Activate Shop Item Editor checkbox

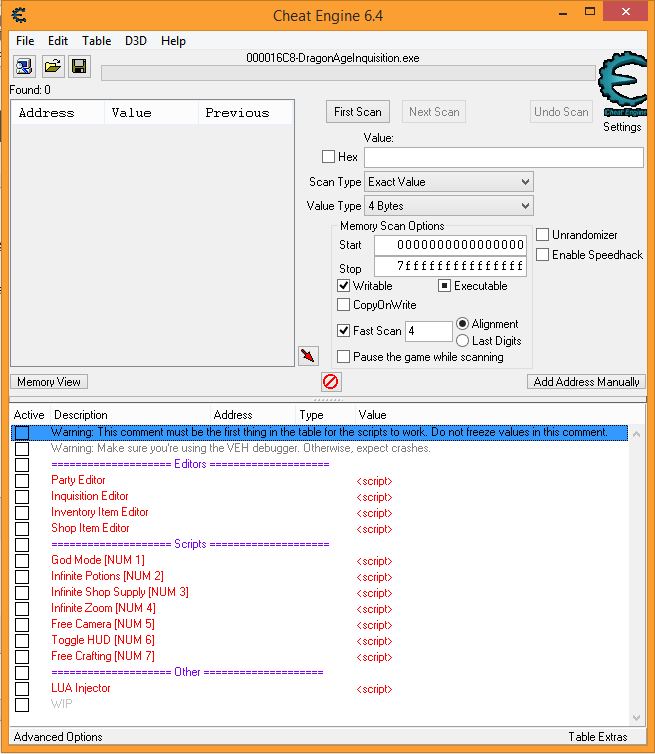(x=22, y=529)
